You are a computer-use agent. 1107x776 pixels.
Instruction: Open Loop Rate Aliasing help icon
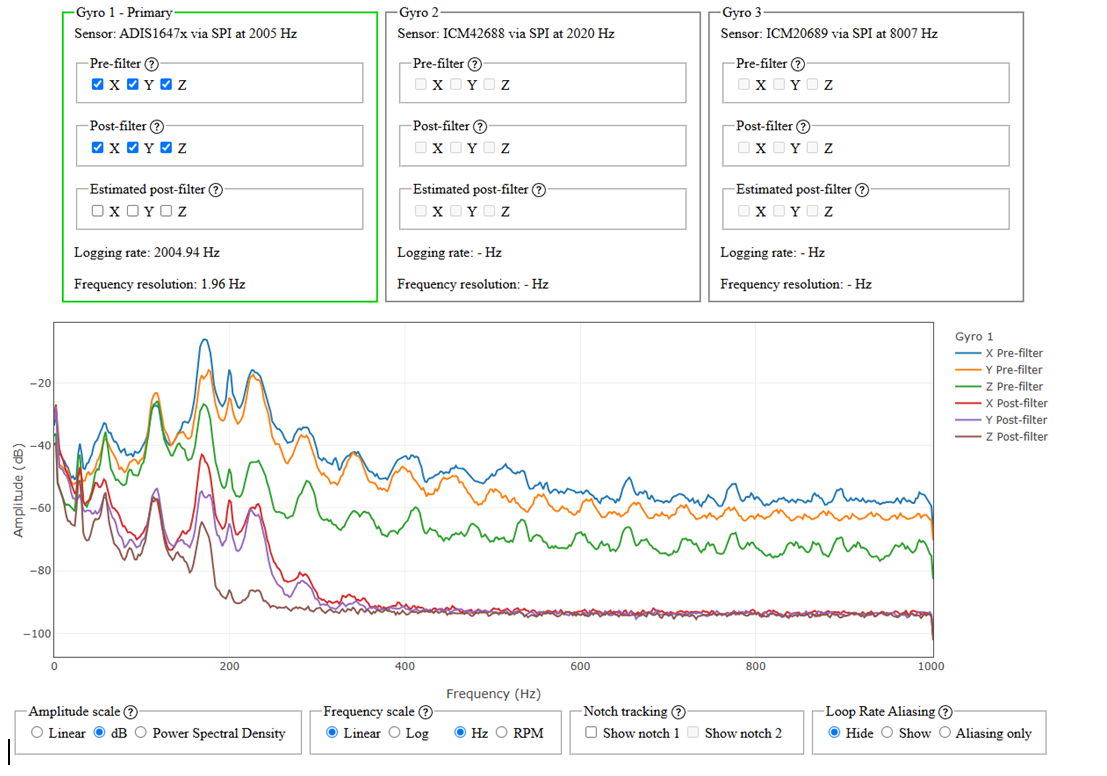click(945, 712)
